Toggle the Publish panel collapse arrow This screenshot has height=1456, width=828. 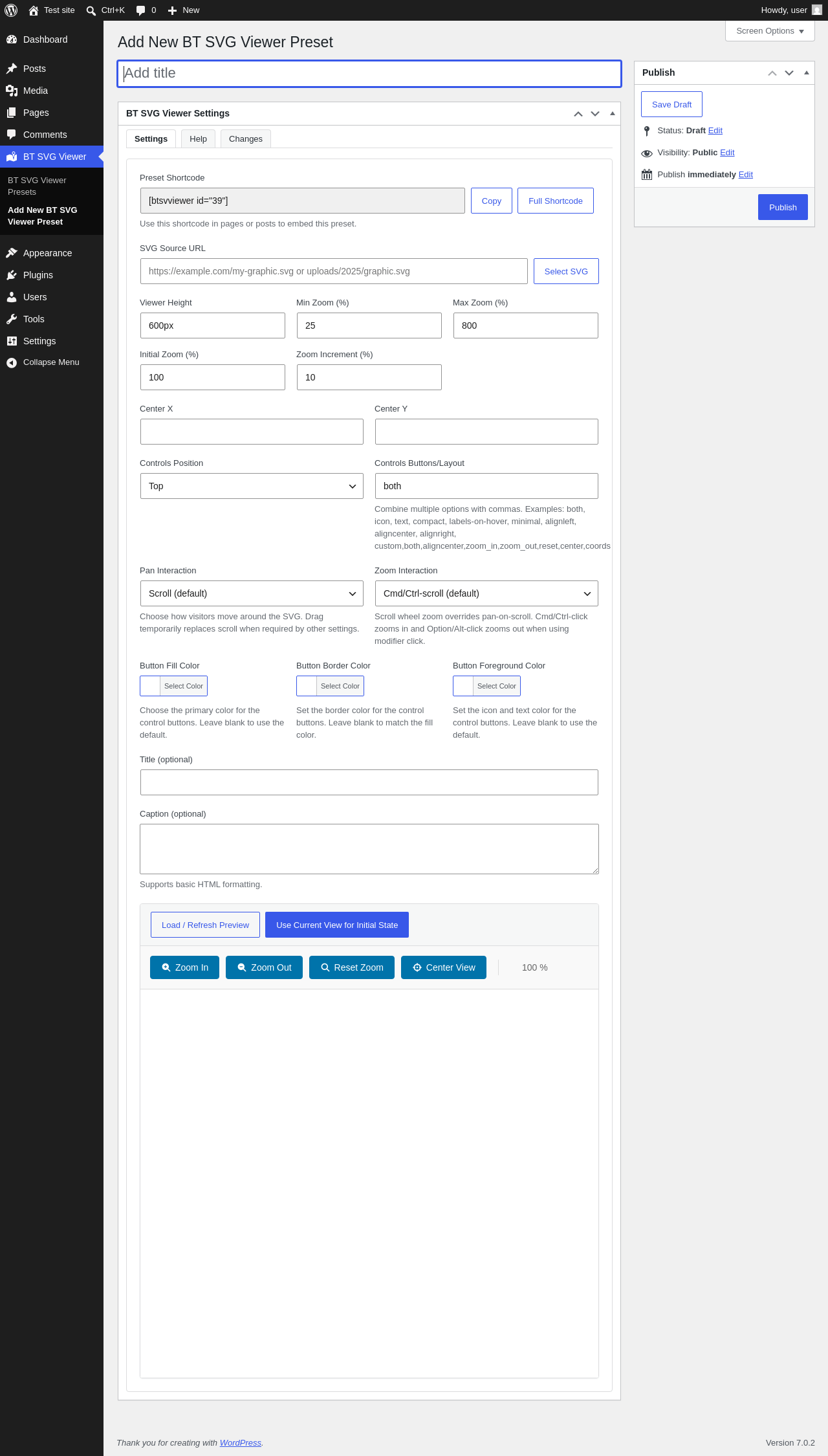coord(807,73)
